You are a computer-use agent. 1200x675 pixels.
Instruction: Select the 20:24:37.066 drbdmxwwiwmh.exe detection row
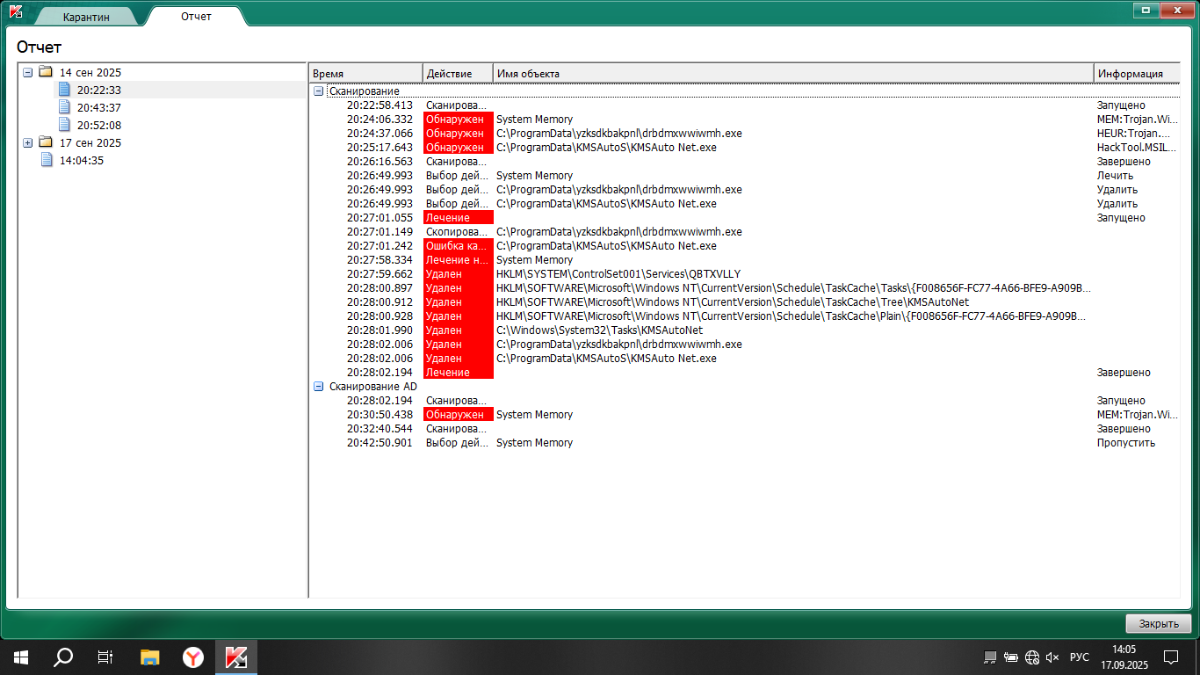pyautogui.click(x=744, y=133)
